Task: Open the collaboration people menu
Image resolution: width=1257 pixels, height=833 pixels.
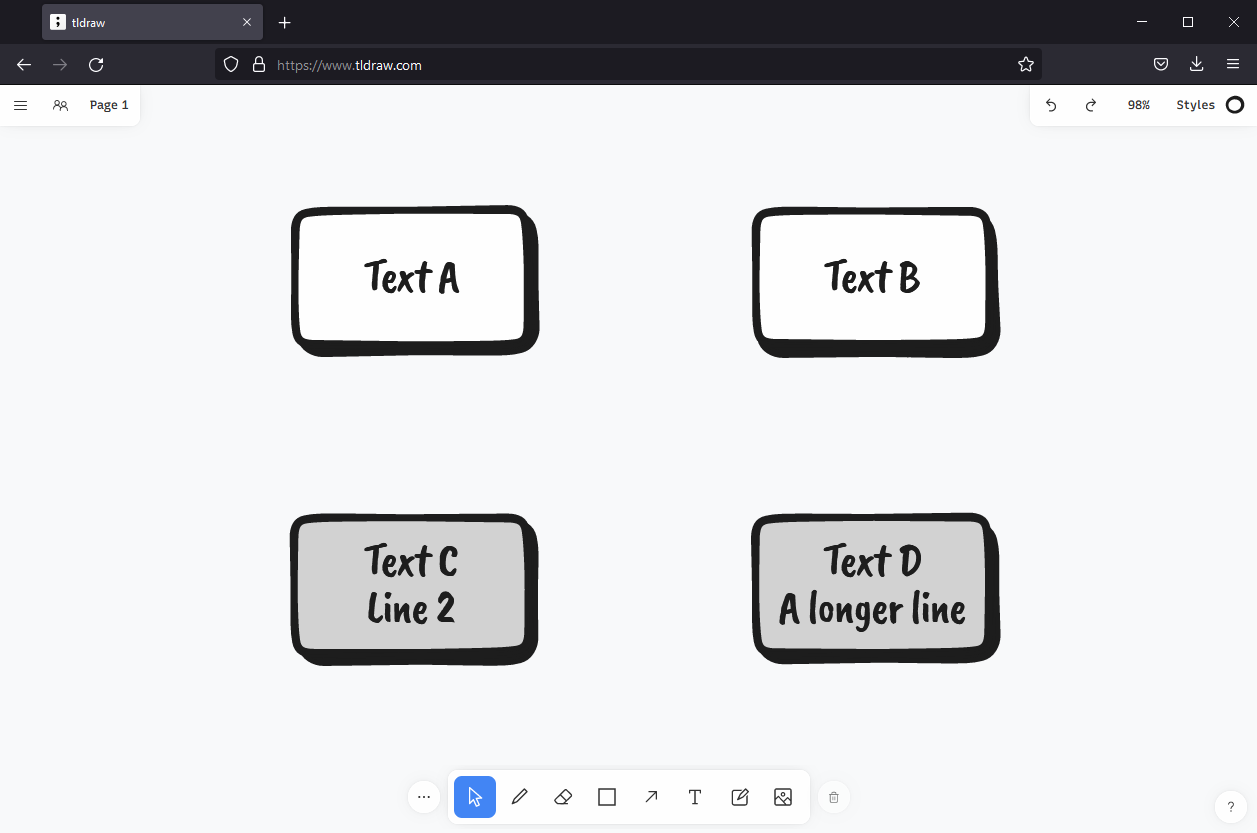Action: pos(60,105)
